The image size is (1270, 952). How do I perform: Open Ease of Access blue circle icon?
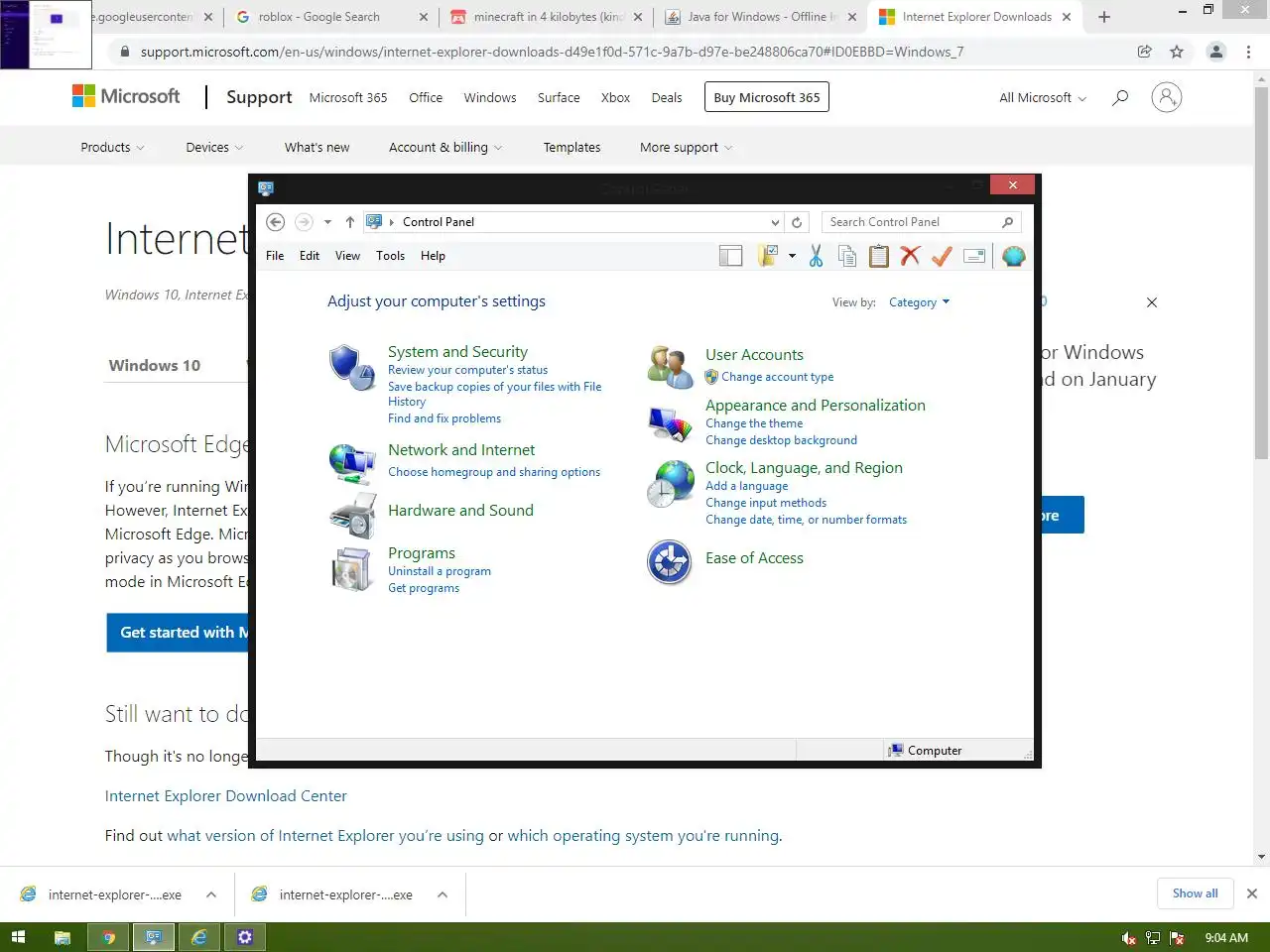point(670,562)
